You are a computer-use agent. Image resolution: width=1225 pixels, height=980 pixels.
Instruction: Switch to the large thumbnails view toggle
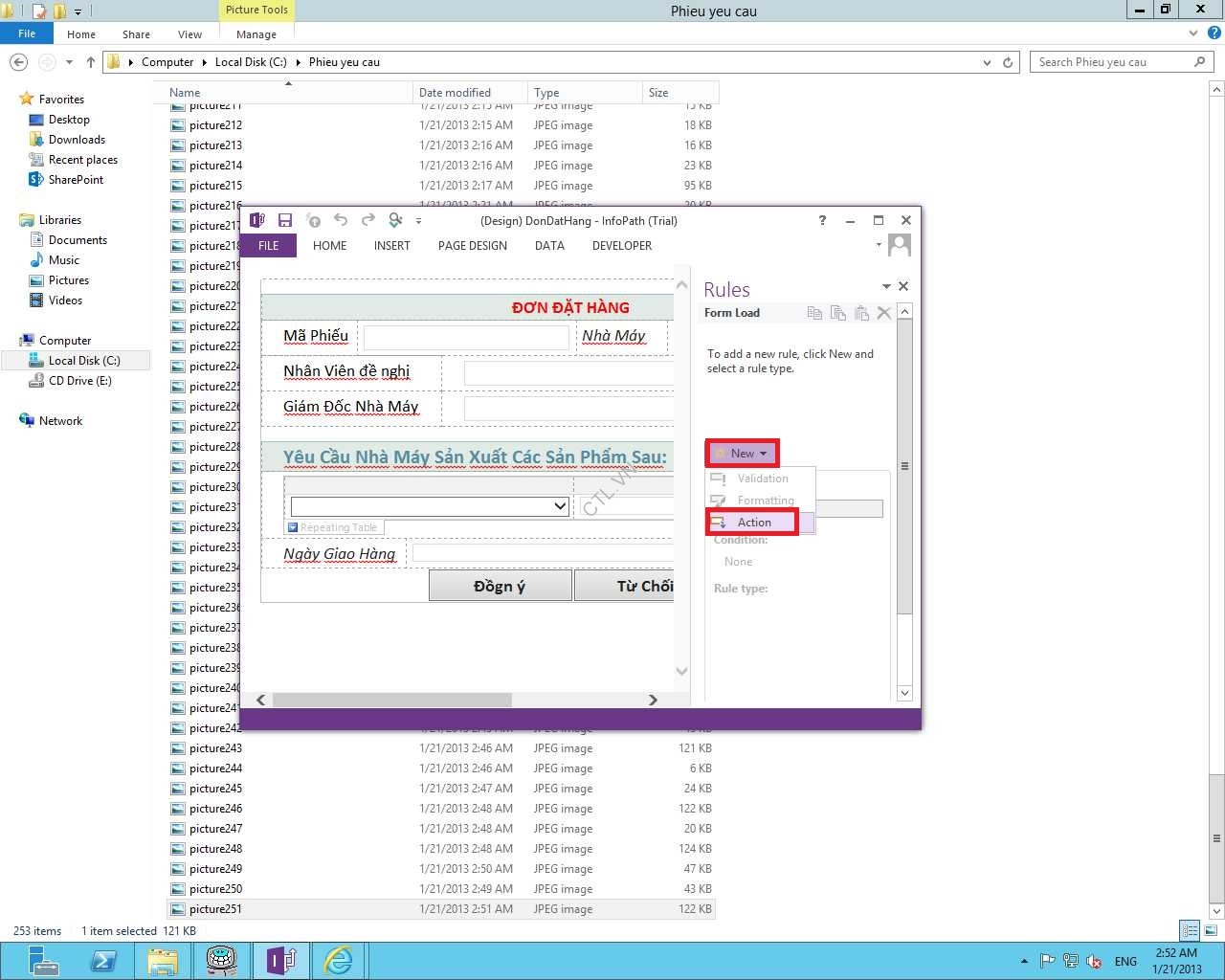1211,930
